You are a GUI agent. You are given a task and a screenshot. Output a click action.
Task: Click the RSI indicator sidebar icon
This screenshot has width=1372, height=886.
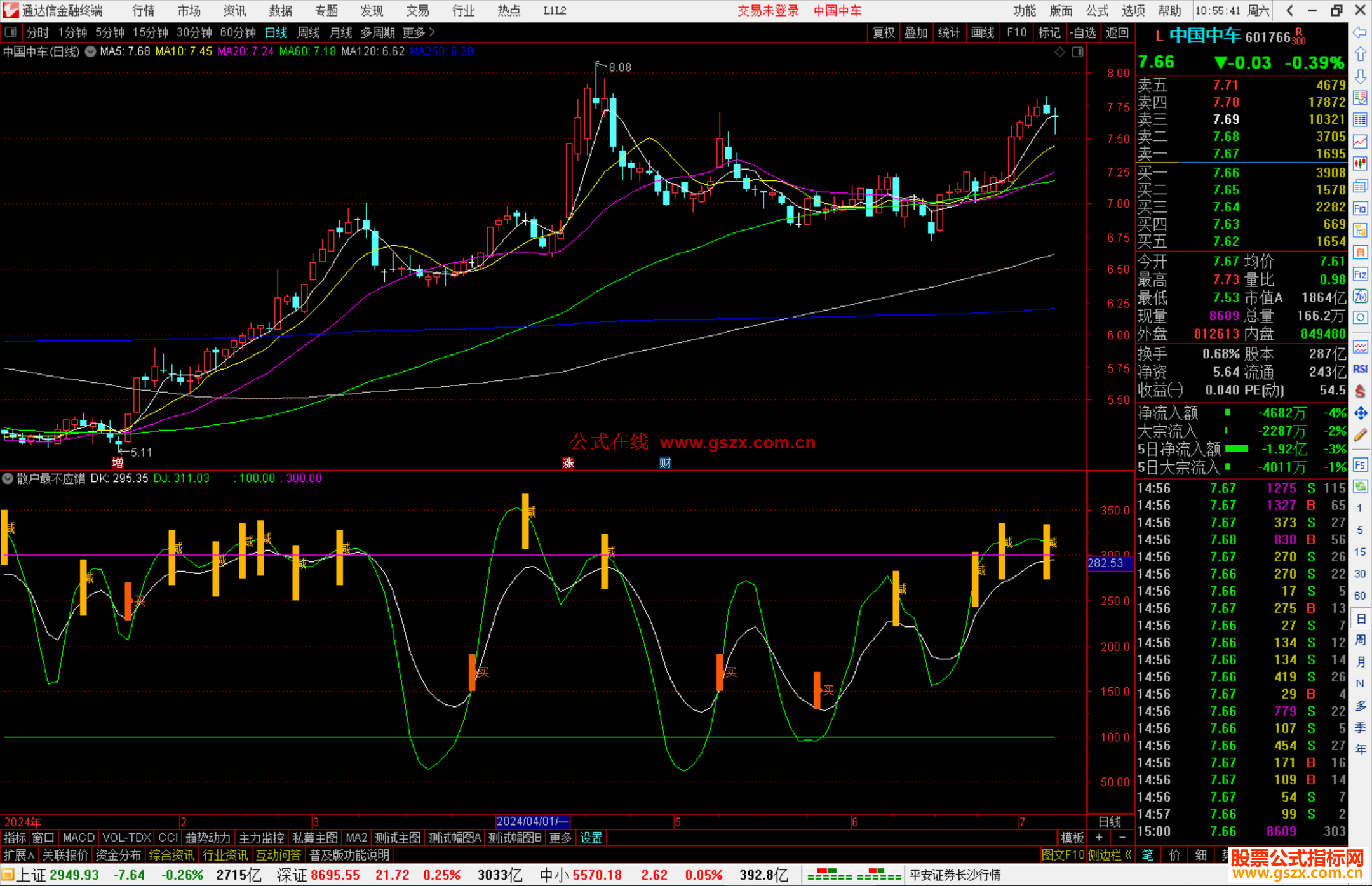[1360, 369]
